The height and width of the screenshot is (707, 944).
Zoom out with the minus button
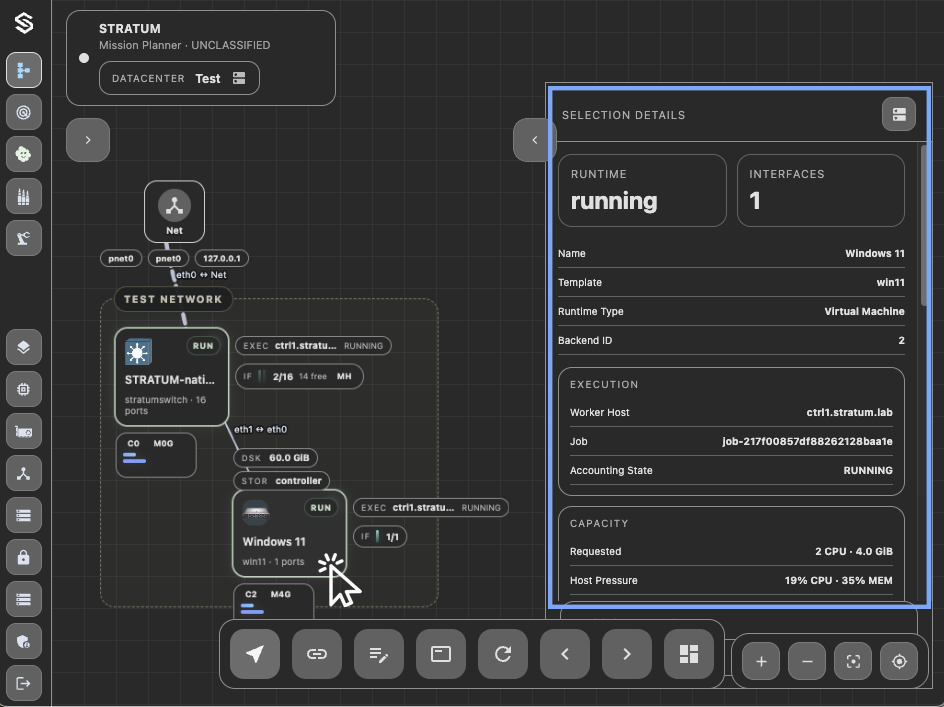tap(807, 661)
